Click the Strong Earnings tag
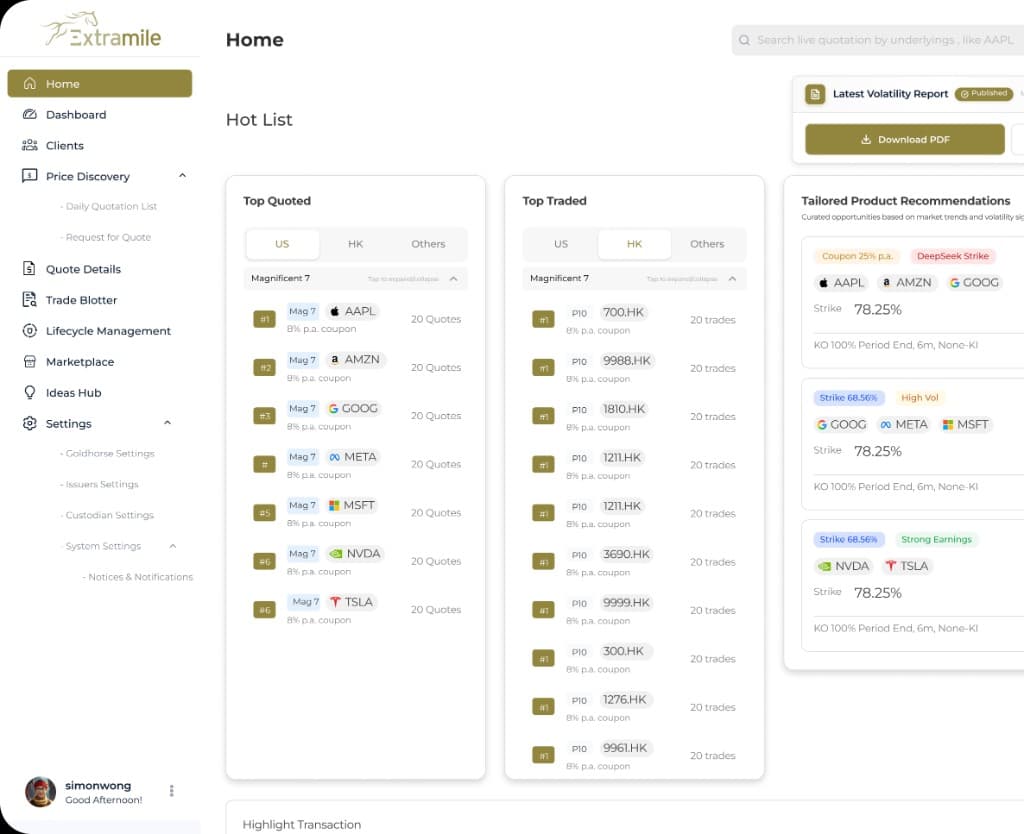Image resolution: width=1024 pixels, height=834 pixels. [x=936, y=539]
